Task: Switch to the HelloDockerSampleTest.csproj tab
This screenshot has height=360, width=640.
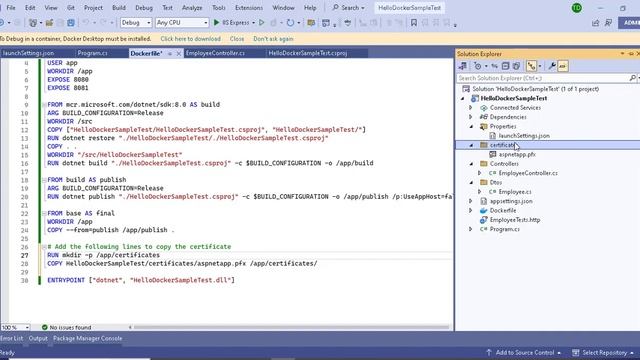Action: click(x=307, y=53)
